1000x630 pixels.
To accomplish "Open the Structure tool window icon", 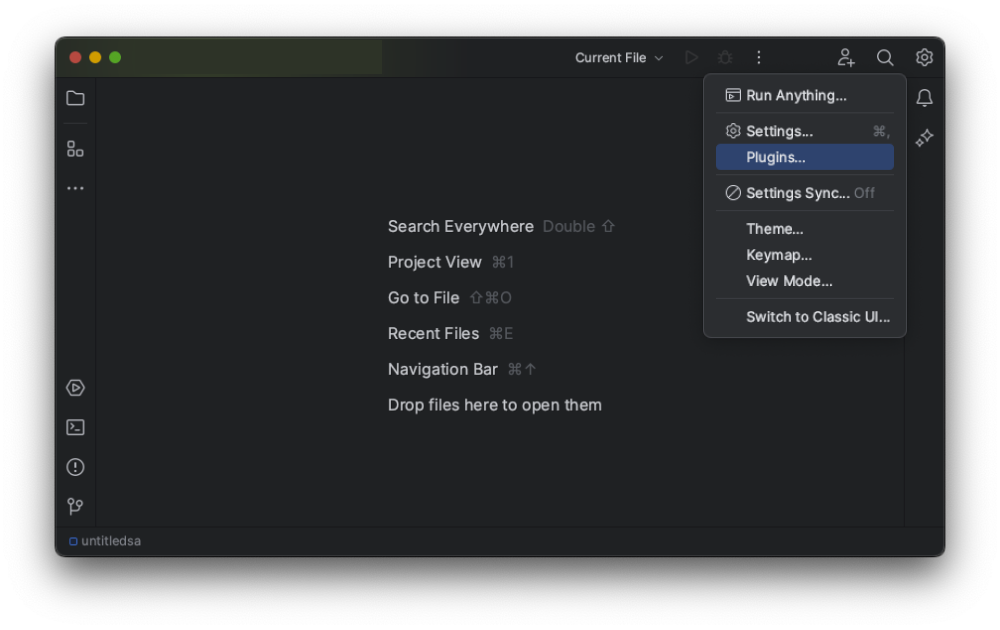I will pyautogui.click(x=75, y=148).
